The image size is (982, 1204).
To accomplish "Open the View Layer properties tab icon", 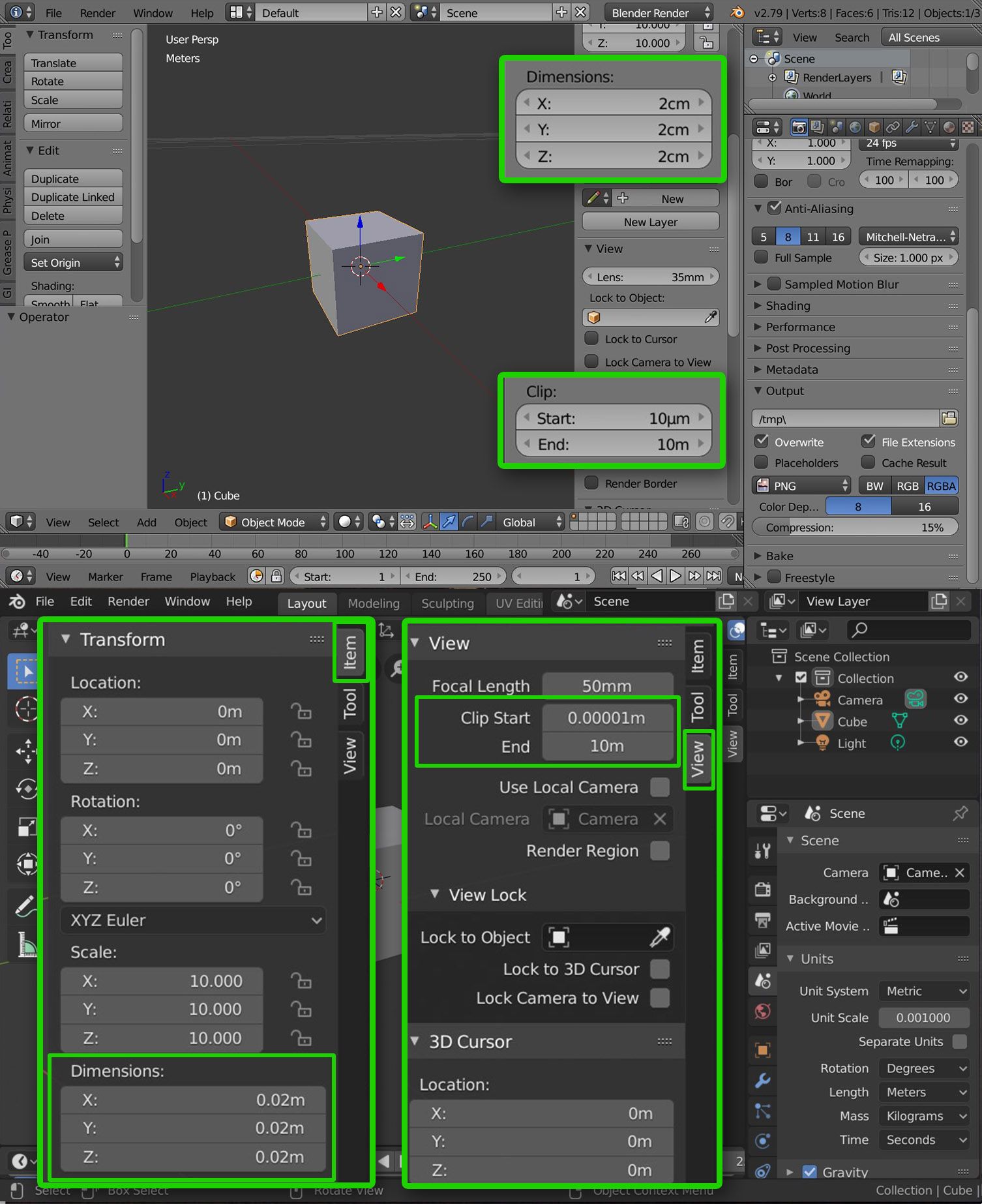I will tap(762, 950).
